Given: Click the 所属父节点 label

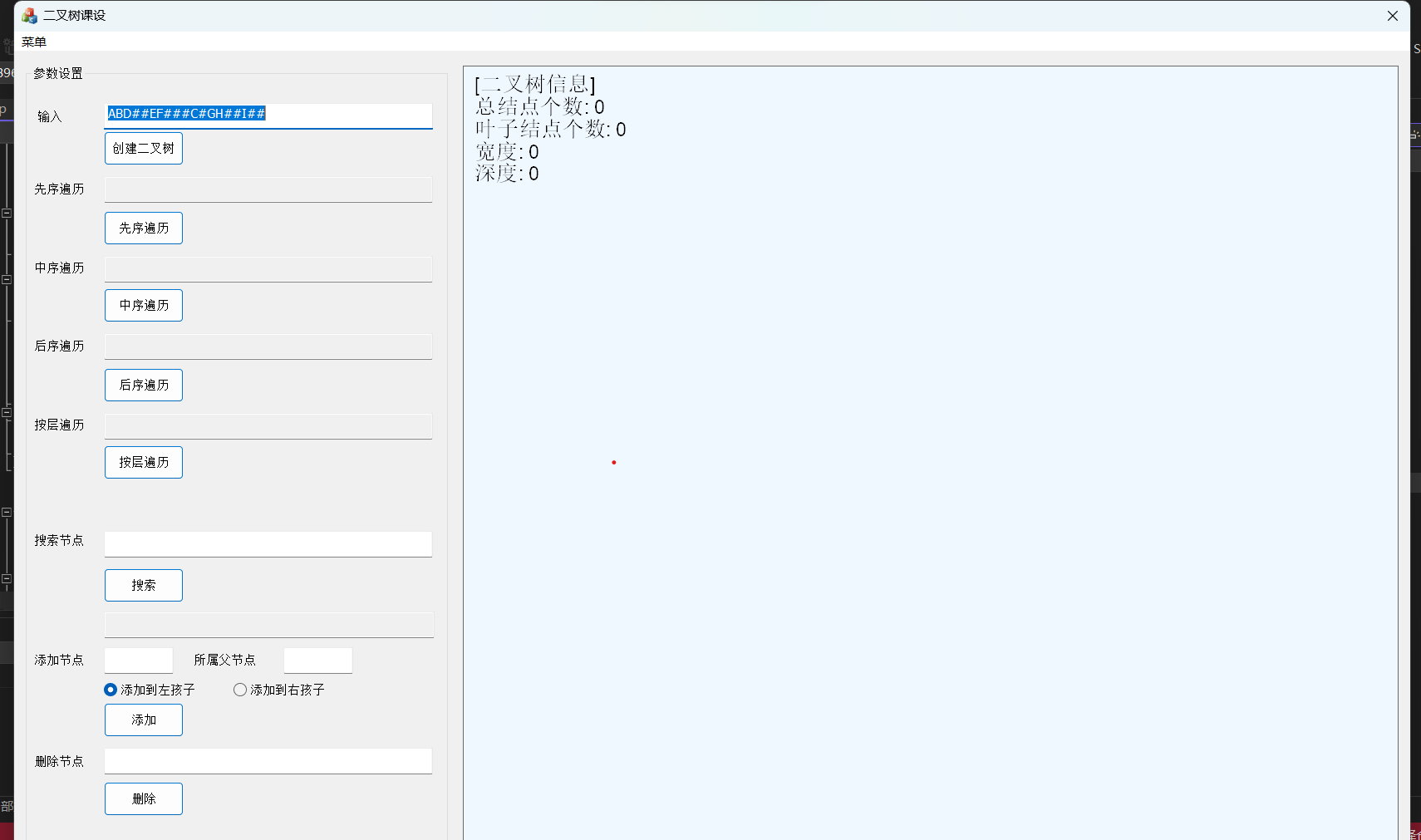Looking at the screenshot, I should tap(224, 660).
